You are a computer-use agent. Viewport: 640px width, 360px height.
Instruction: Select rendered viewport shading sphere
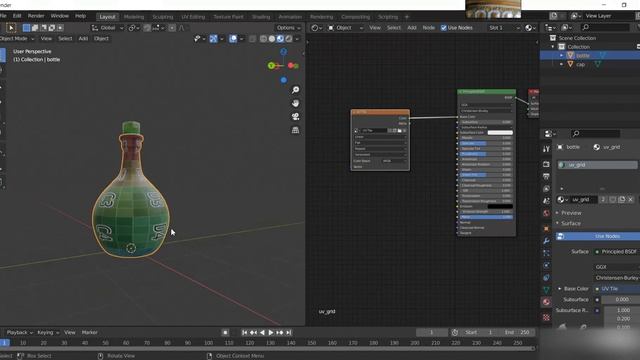pyautogui.click(x=289, y=39)
